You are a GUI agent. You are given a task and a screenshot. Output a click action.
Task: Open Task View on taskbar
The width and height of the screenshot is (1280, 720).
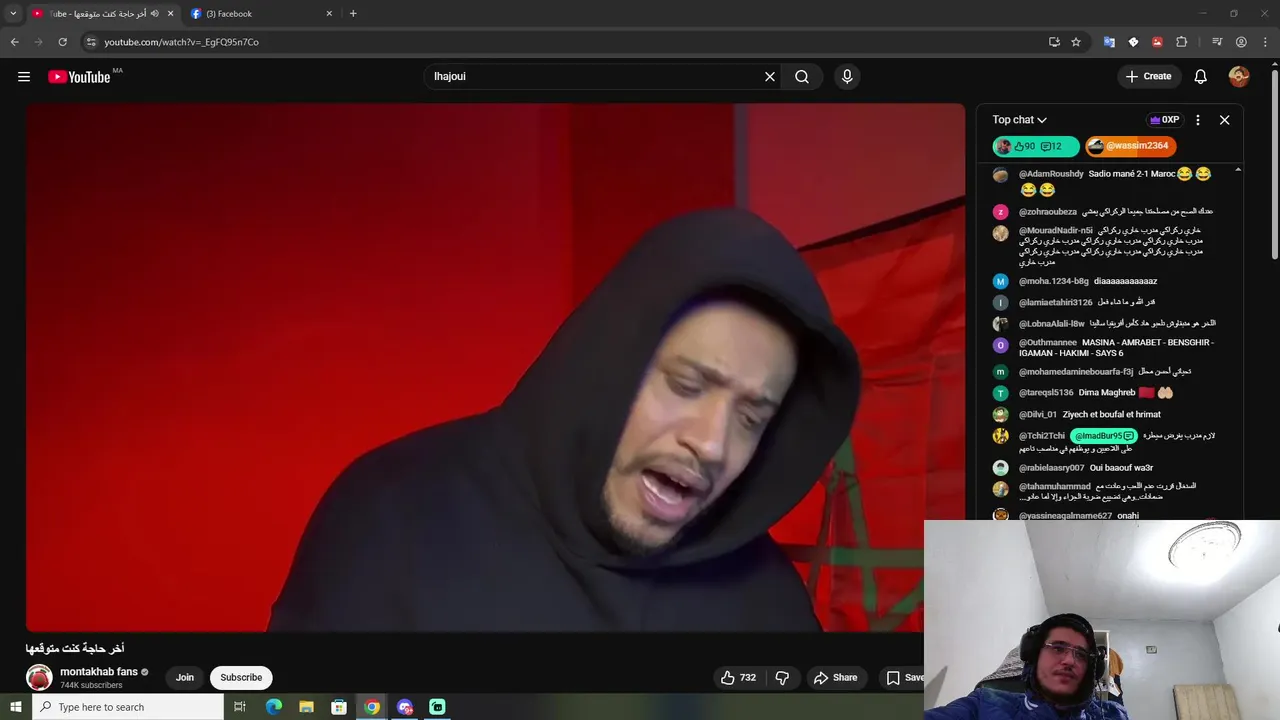click(240, 707)
